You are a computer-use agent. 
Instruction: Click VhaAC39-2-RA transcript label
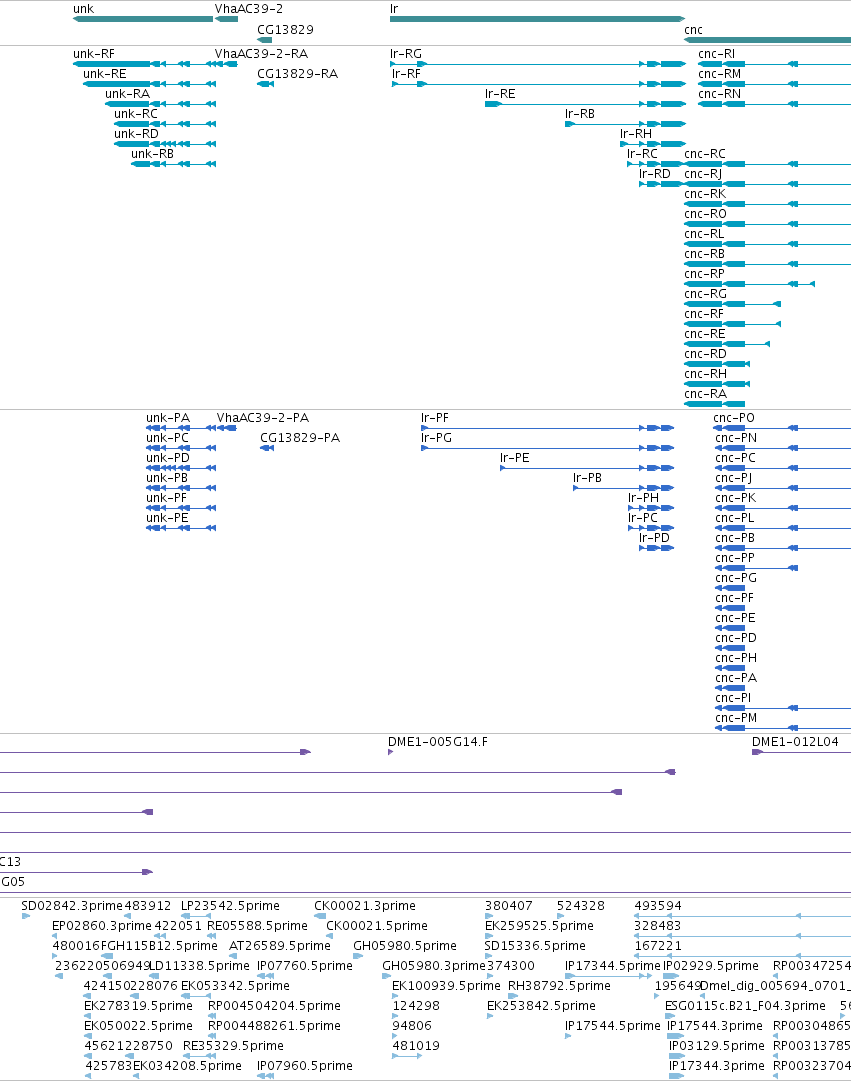(x=261, y=54)
